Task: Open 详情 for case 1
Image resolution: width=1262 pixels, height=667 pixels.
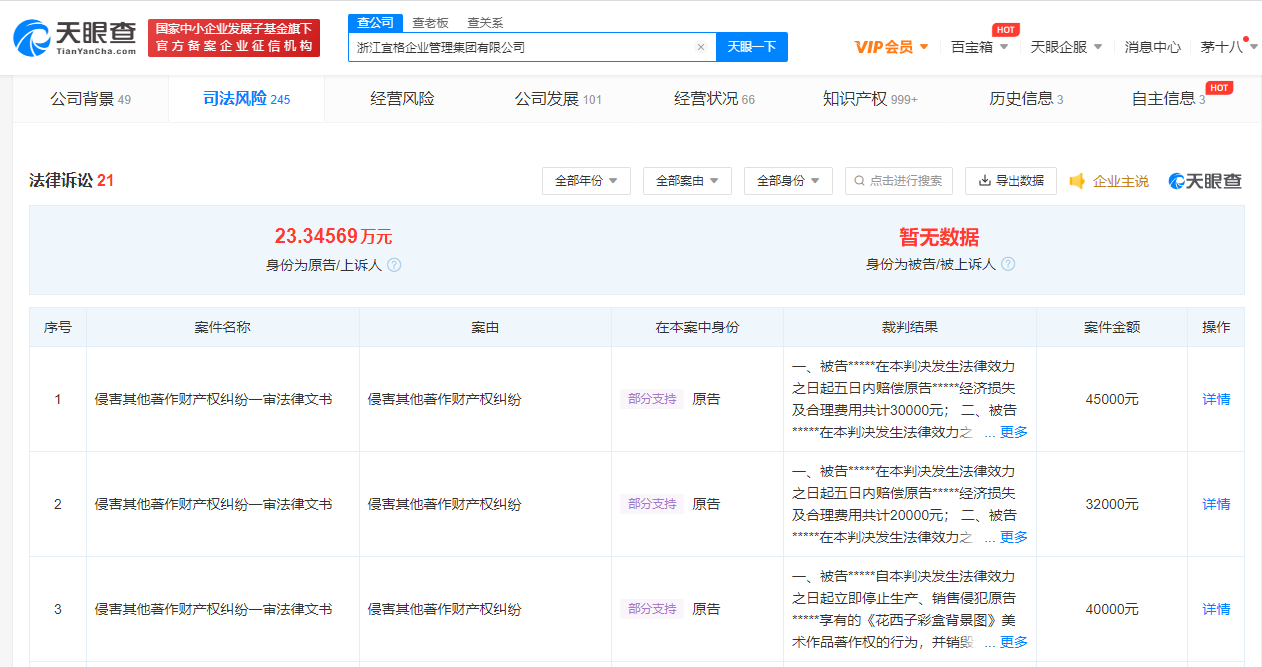Action: [1216, 399]
